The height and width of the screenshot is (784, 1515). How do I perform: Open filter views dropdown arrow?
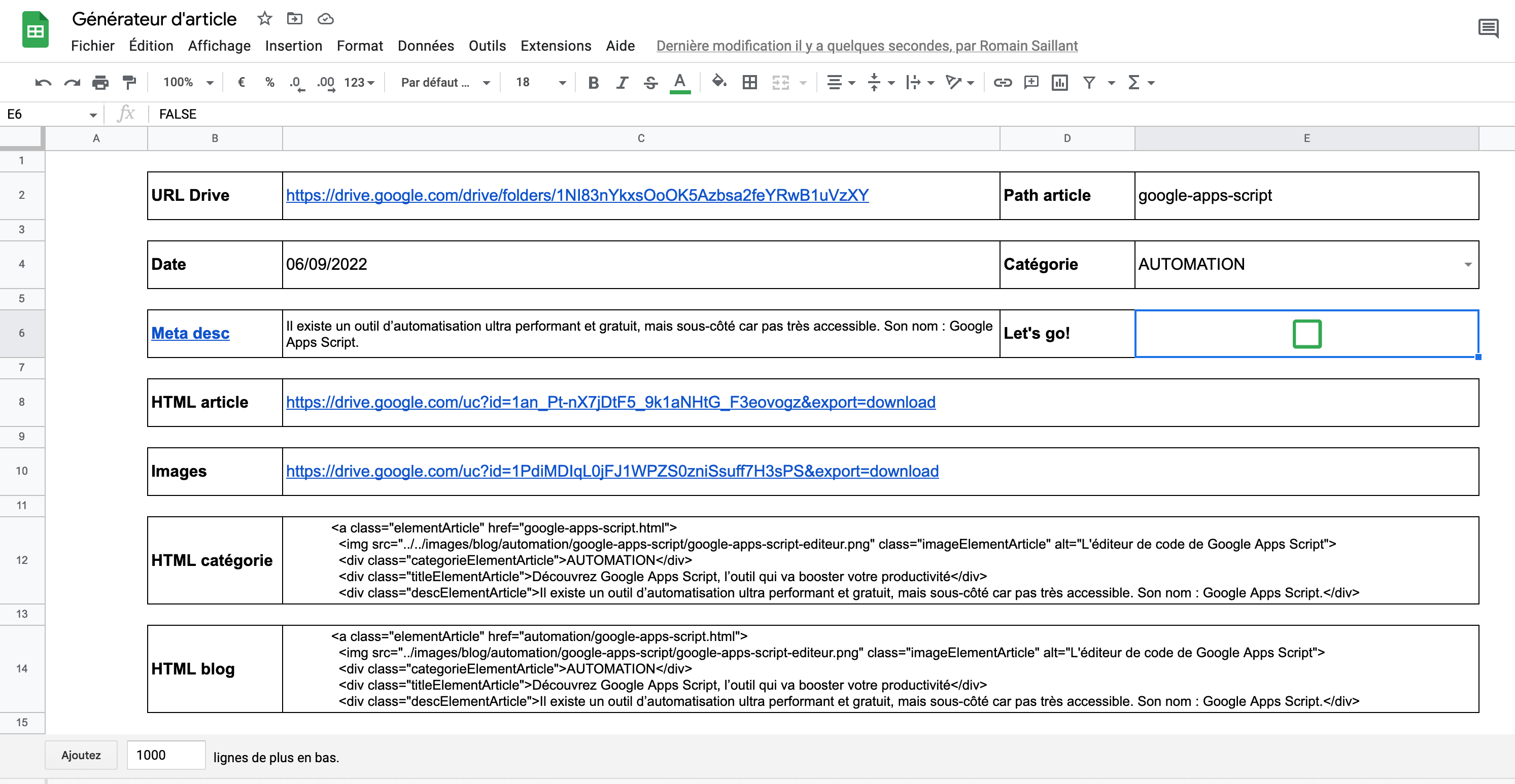pos(1111,83)
